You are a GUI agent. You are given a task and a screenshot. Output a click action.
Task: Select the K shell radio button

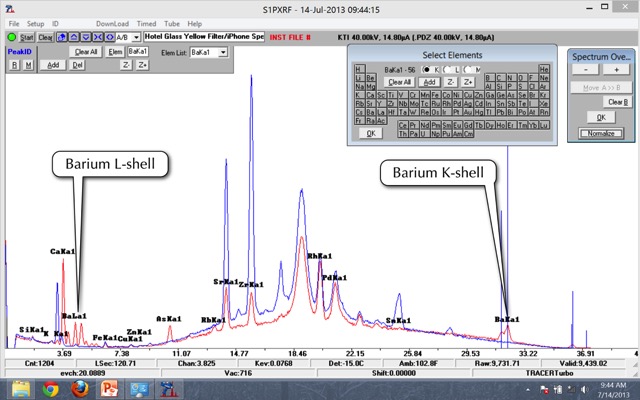tap(425, 68)
